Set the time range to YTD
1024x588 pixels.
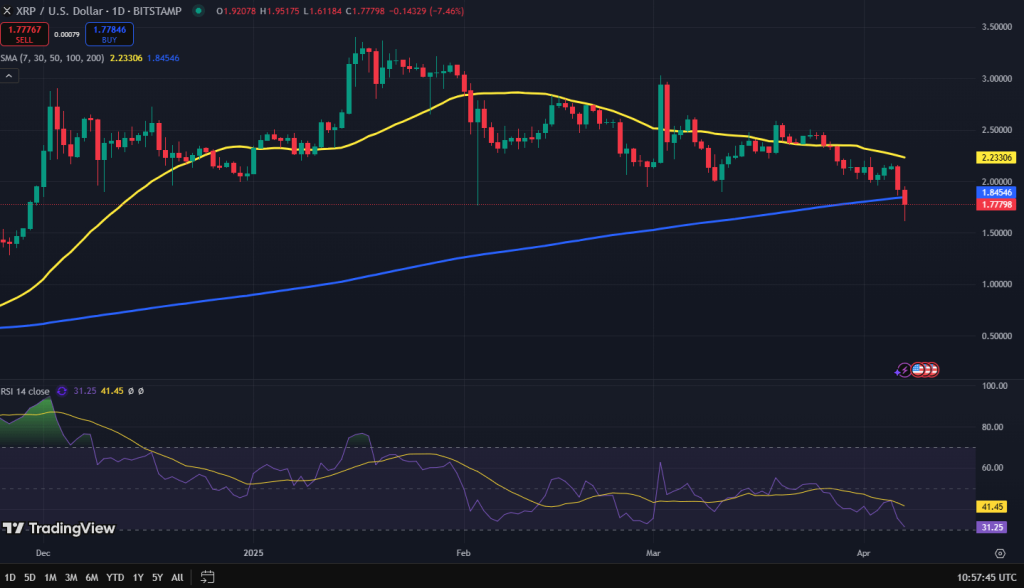click(115, 578)
